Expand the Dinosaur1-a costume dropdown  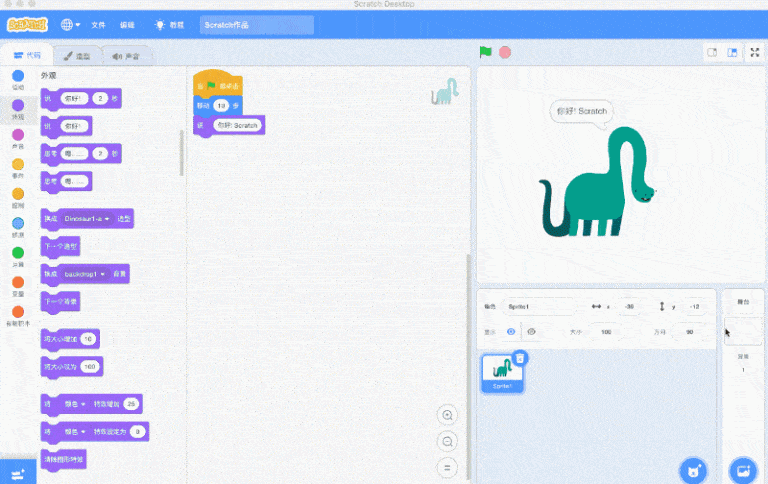point(106,217)
